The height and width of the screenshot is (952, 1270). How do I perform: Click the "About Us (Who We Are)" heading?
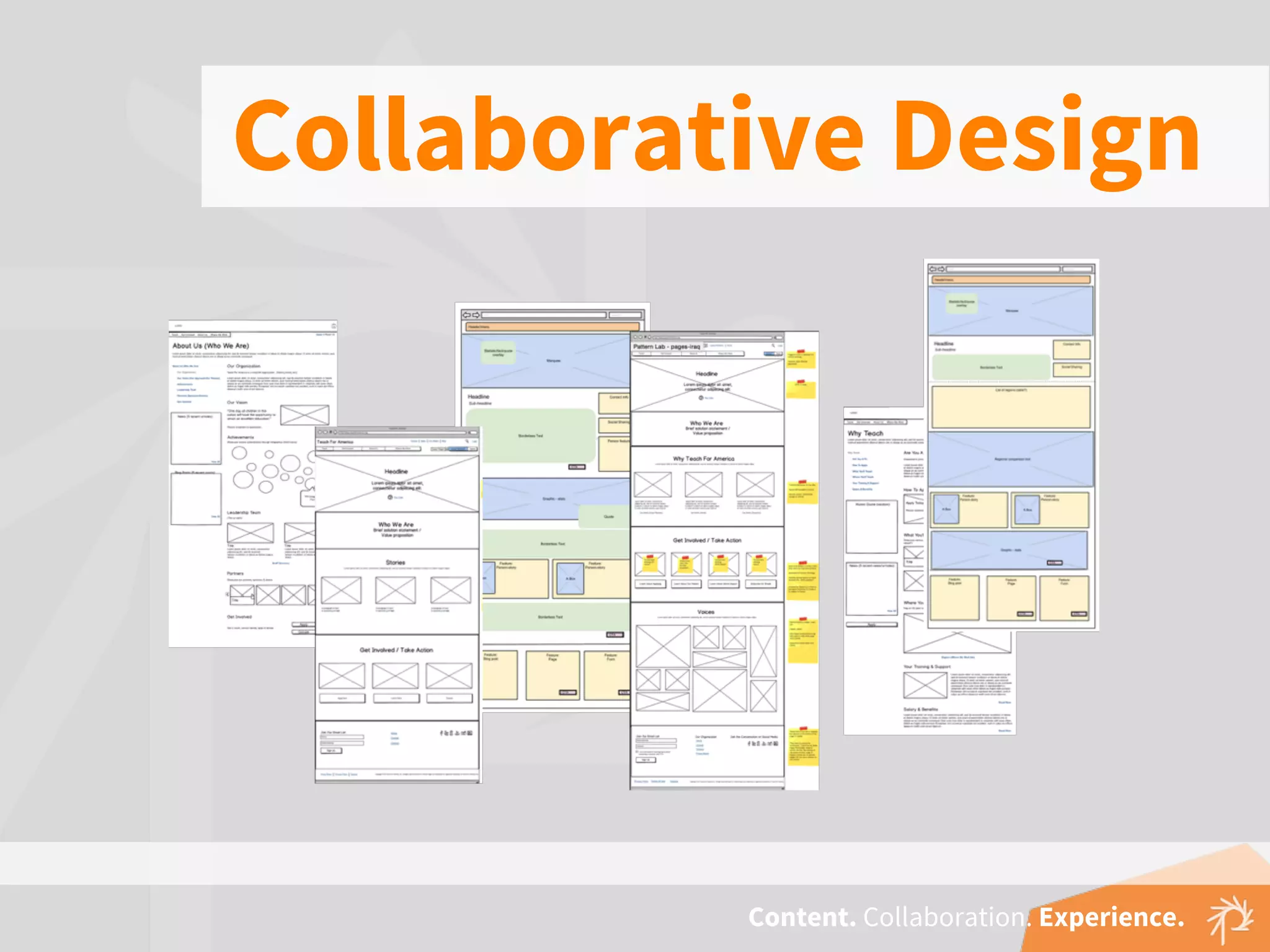pyautogui.click(x=211, y=346)
